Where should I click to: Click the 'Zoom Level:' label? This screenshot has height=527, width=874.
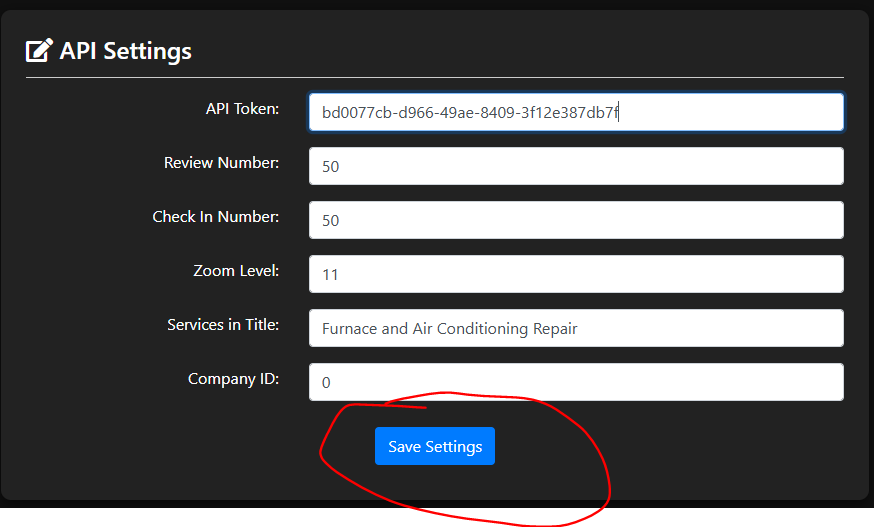click(236, 270)
